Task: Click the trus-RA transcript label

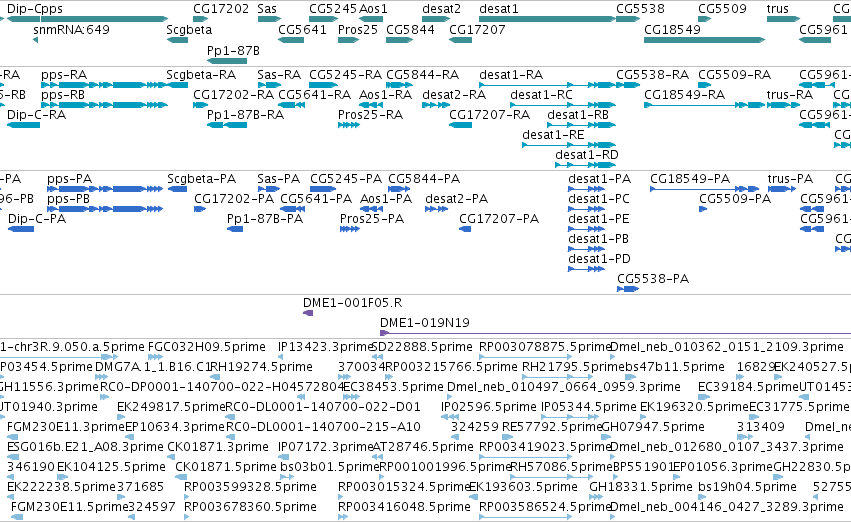Action: pos(790,94)
